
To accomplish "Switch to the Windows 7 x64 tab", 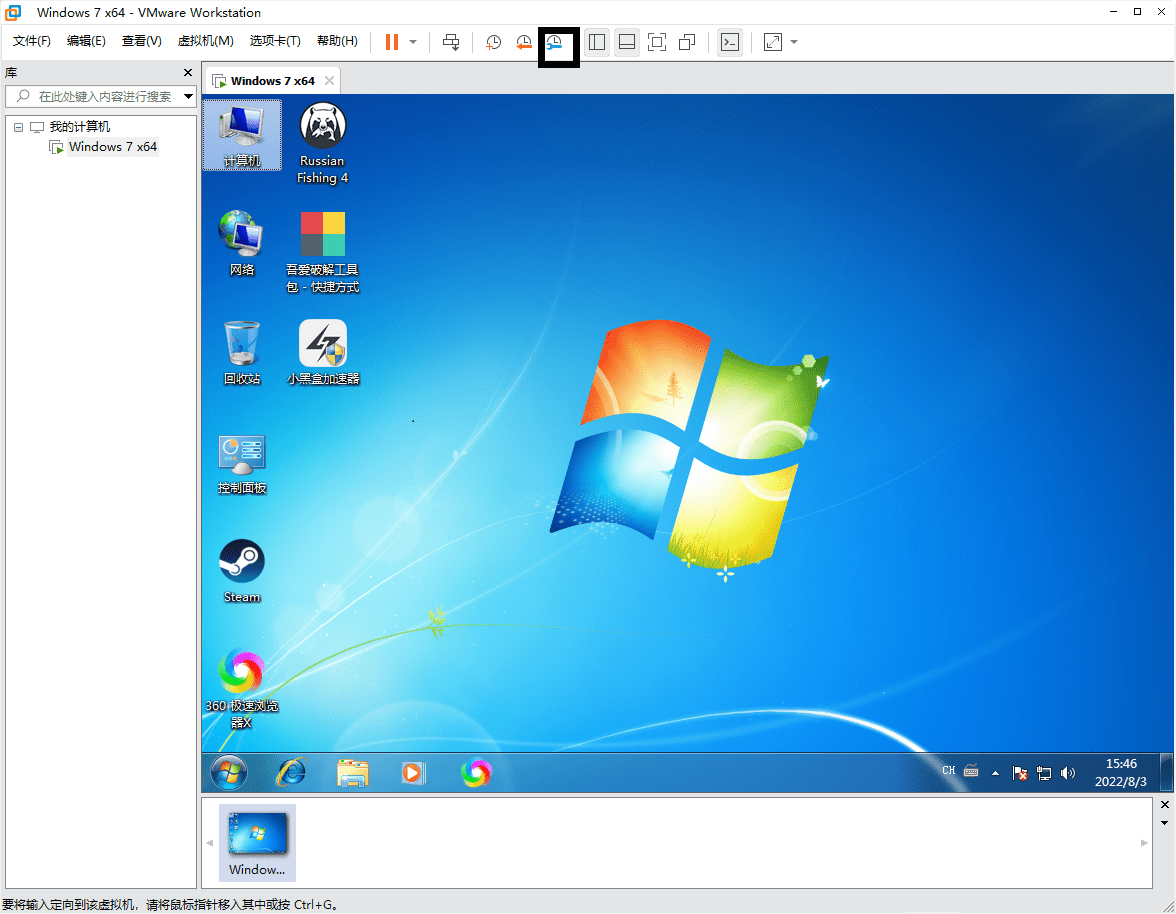I will click(272, 81).
